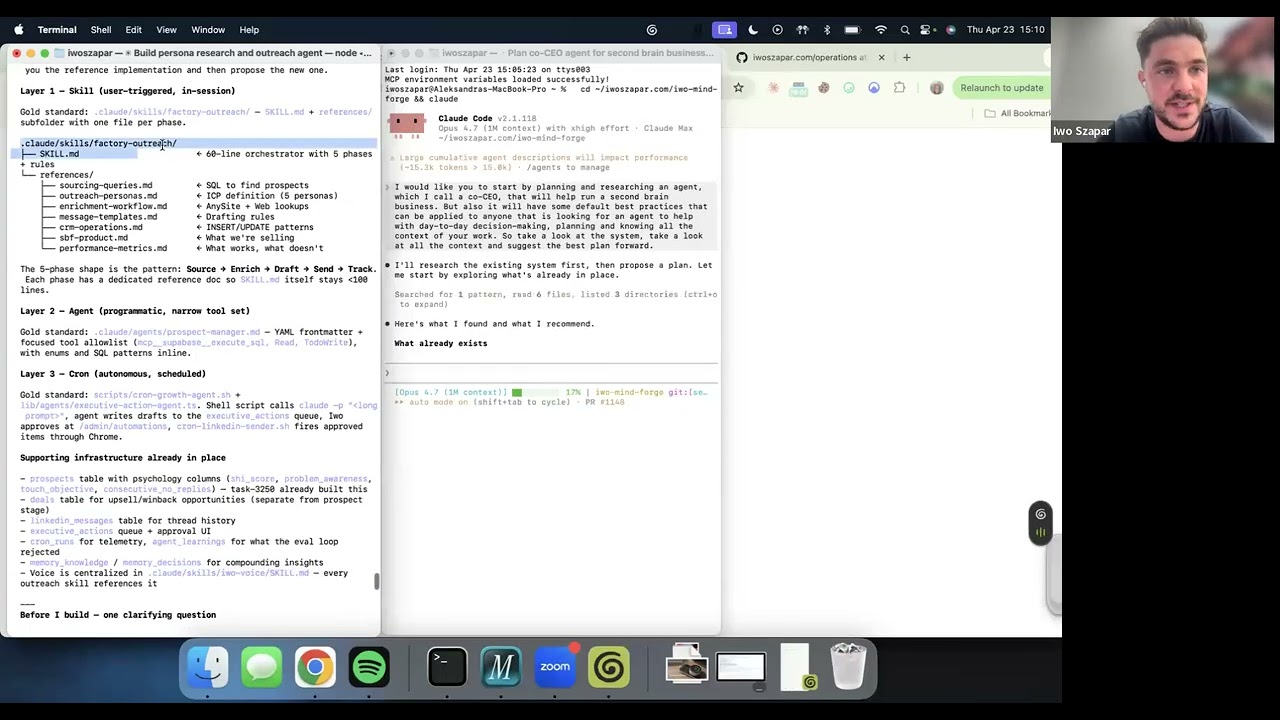The width and height of the screenshot is (1280, 720).
Task: Click the cookie extension icon
Action: (x=823, y=88)
